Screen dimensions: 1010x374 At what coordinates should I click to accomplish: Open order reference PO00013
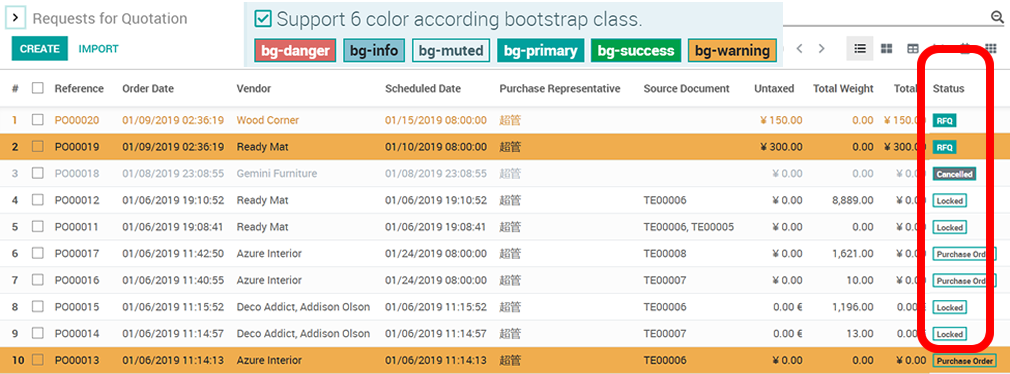(77, 360)
